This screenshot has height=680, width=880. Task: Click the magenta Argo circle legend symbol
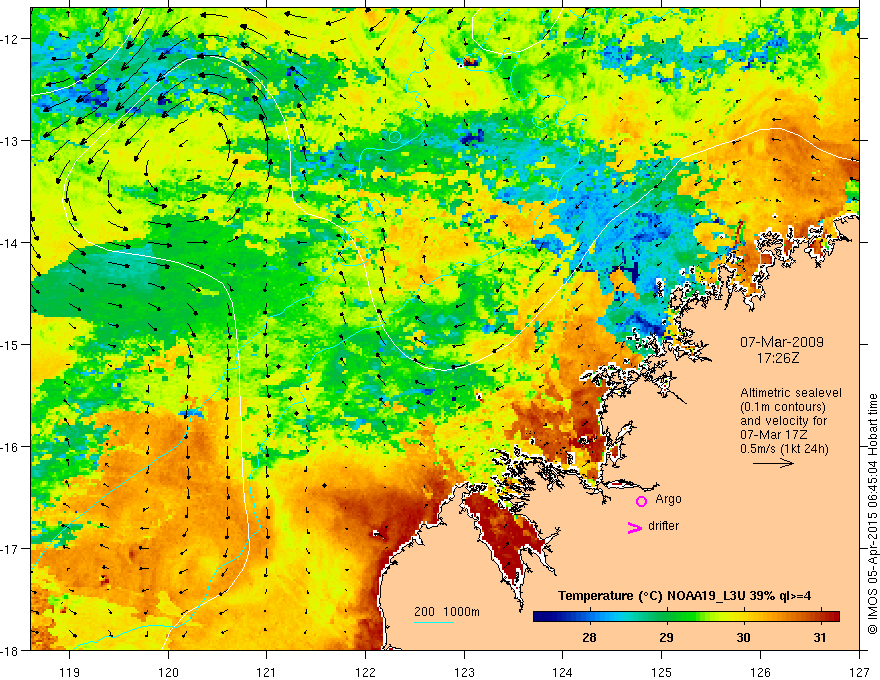(641, 501)
